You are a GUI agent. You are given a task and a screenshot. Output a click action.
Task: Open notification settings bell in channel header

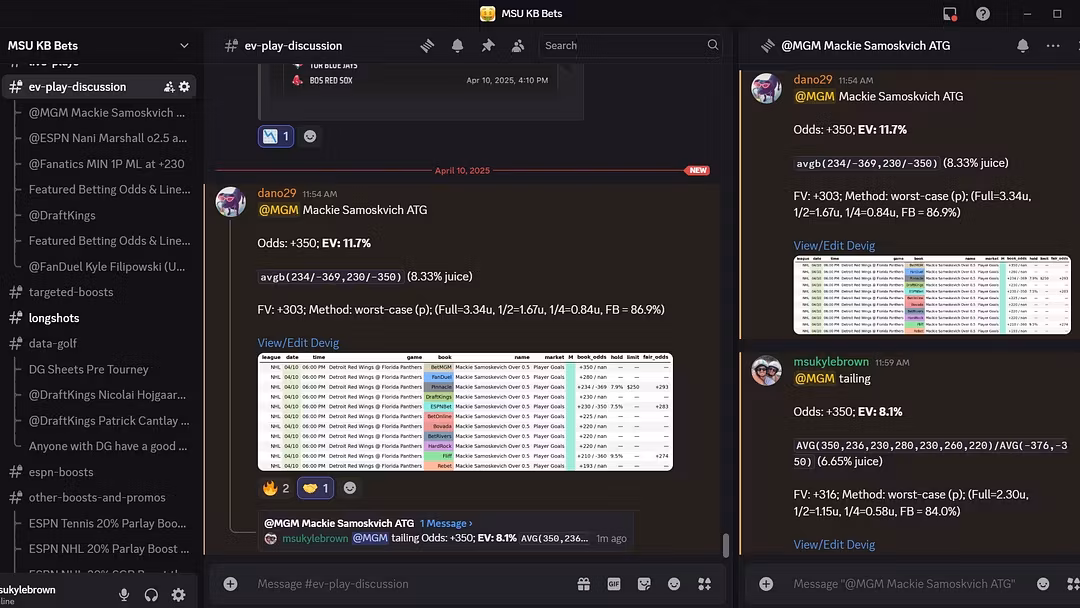(457, 45)
